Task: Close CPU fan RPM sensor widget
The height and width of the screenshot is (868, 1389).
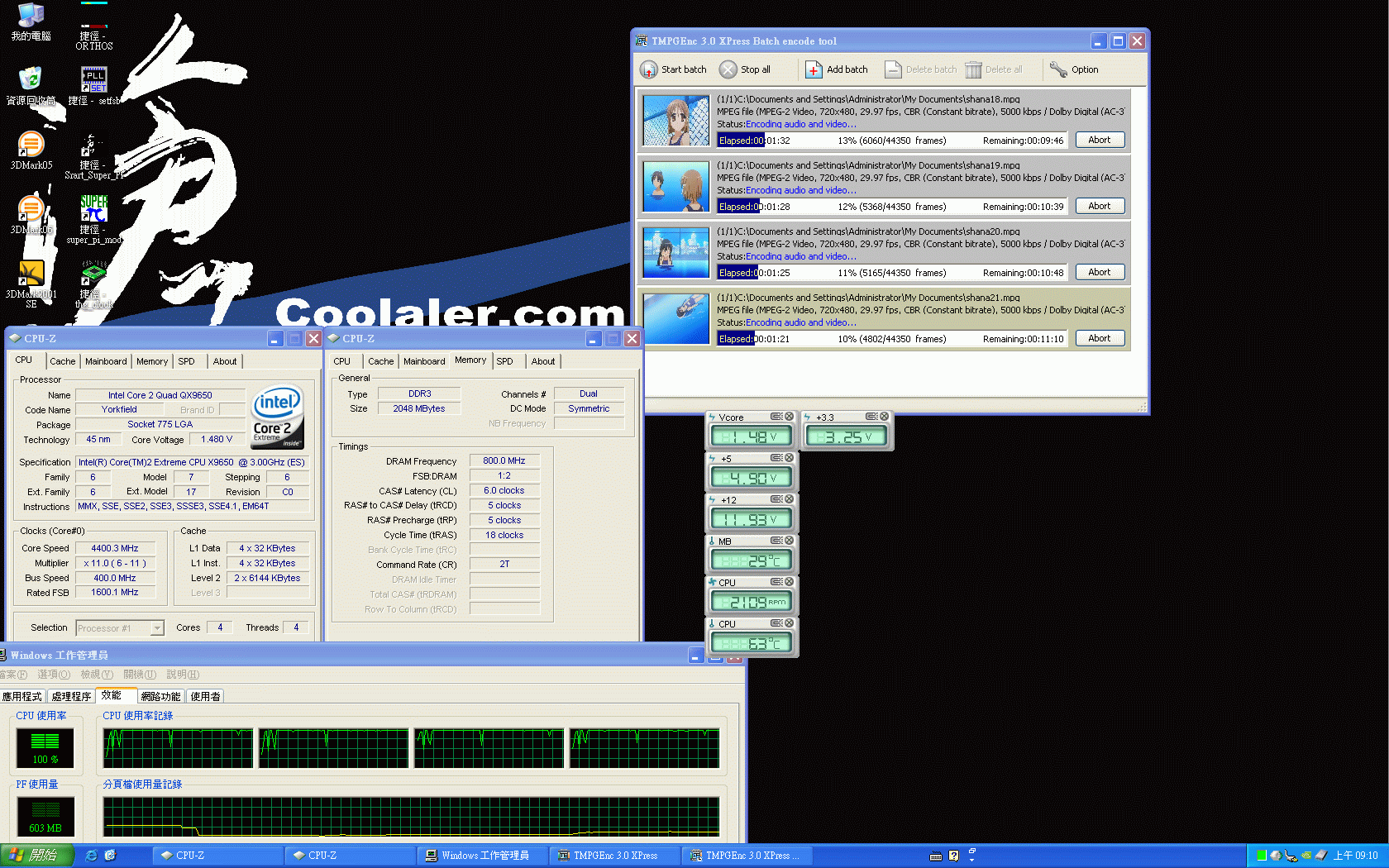Action: click(x=790, y=582)
